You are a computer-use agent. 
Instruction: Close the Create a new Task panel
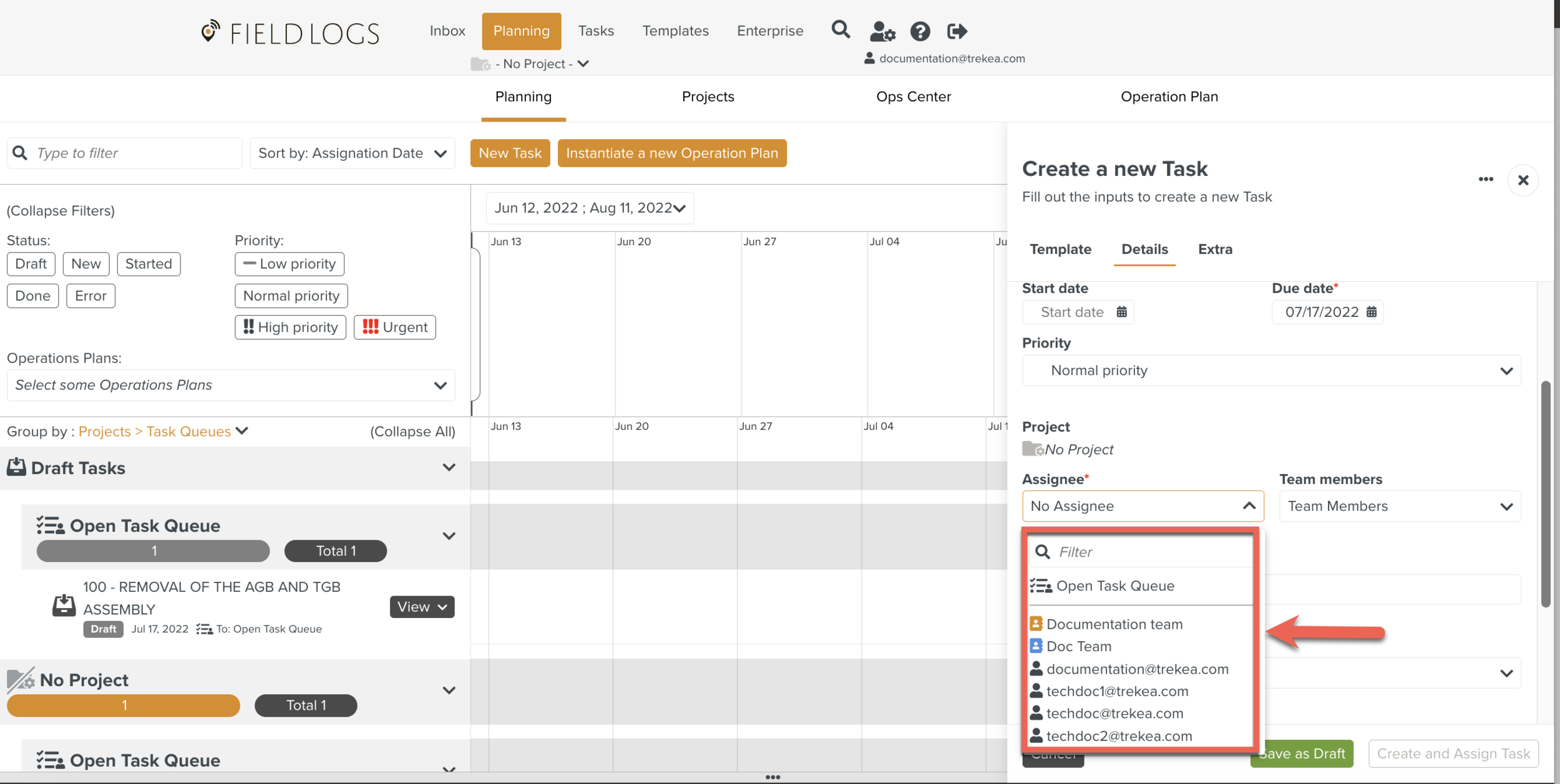point(1523,180)
